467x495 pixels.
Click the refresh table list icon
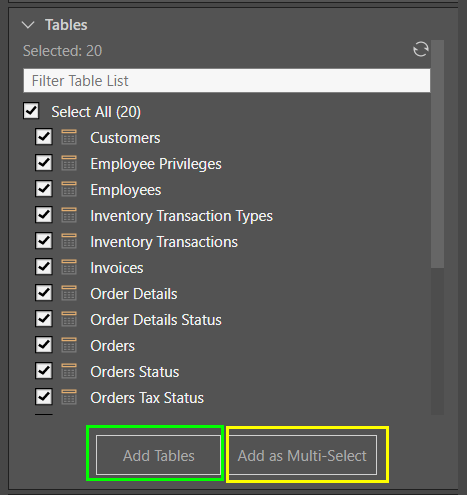(x=421, y=50)
